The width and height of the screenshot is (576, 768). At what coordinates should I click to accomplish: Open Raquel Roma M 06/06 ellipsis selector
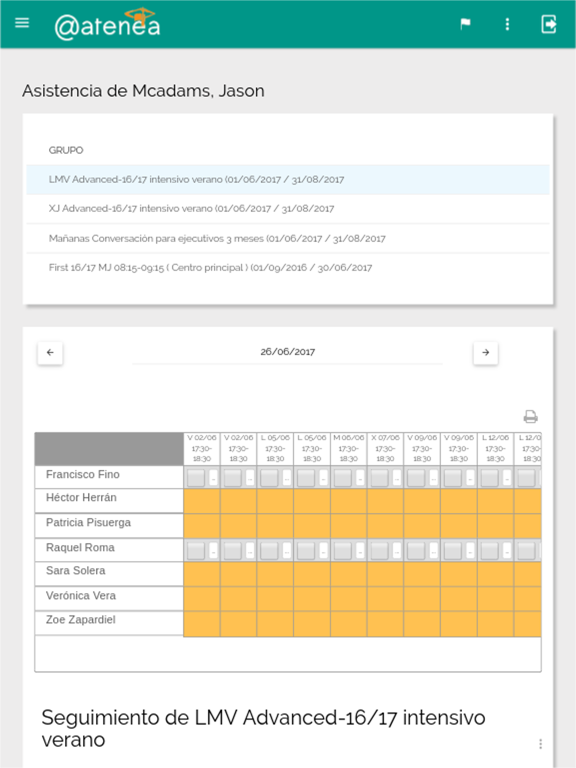[x=360, y=551]
